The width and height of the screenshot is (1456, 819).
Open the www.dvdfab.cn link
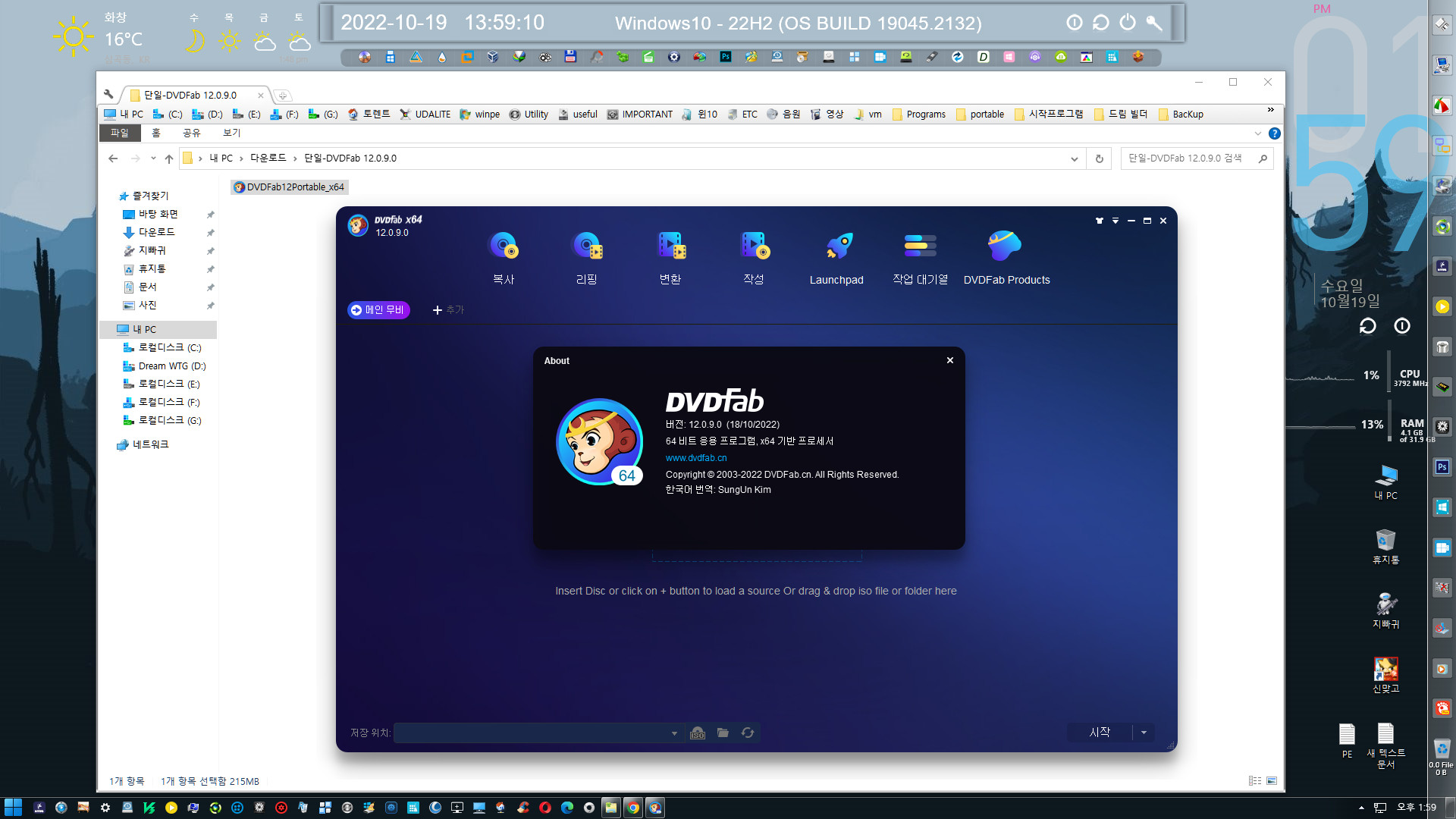pyautogui.click(x=696, y=458)
